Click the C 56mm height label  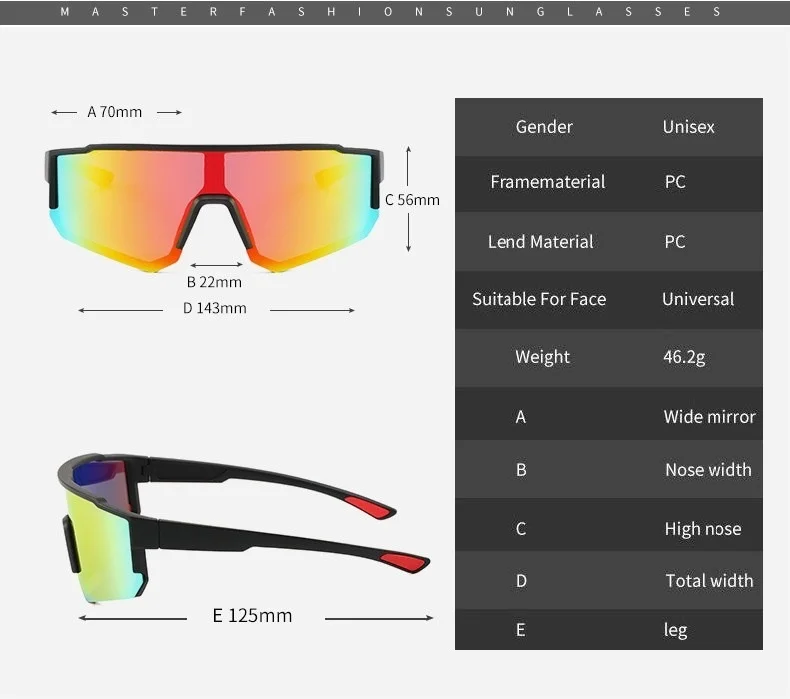(412, 200)
